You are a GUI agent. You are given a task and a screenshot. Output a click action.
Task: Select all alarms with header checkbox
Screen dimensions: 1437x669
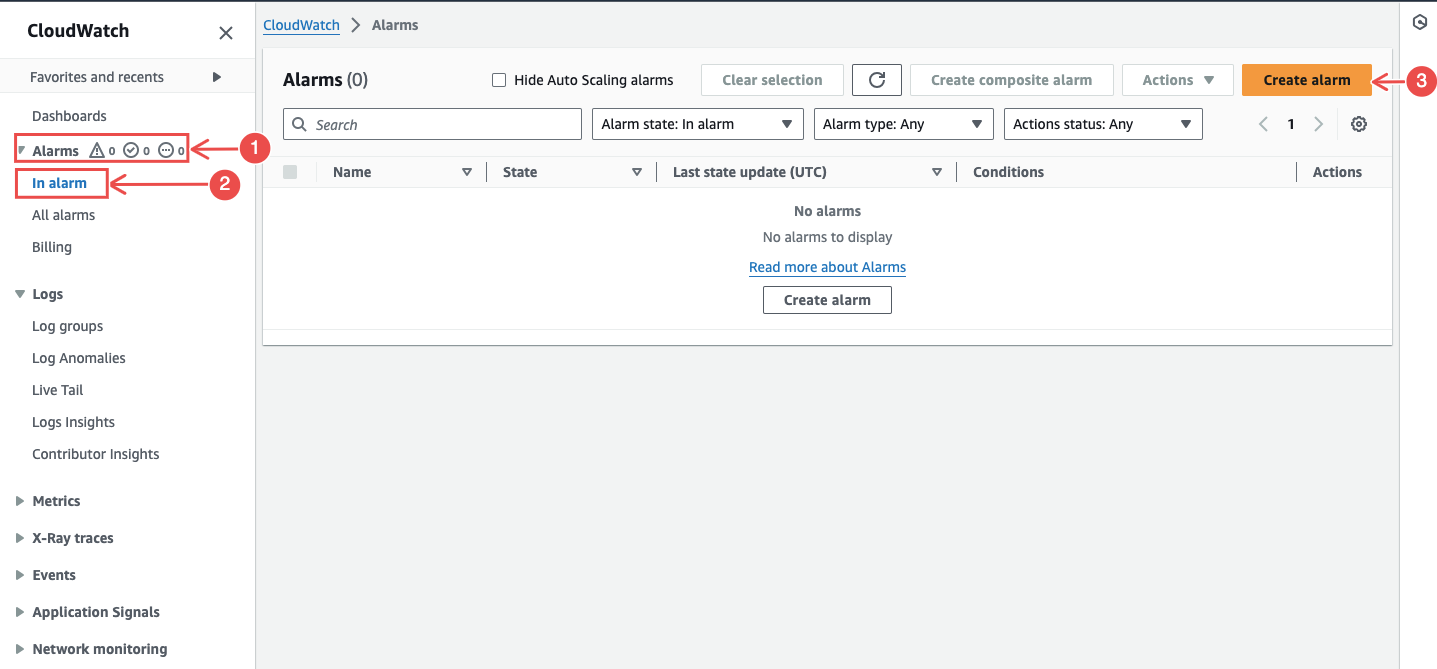click(x=290, y=171)
